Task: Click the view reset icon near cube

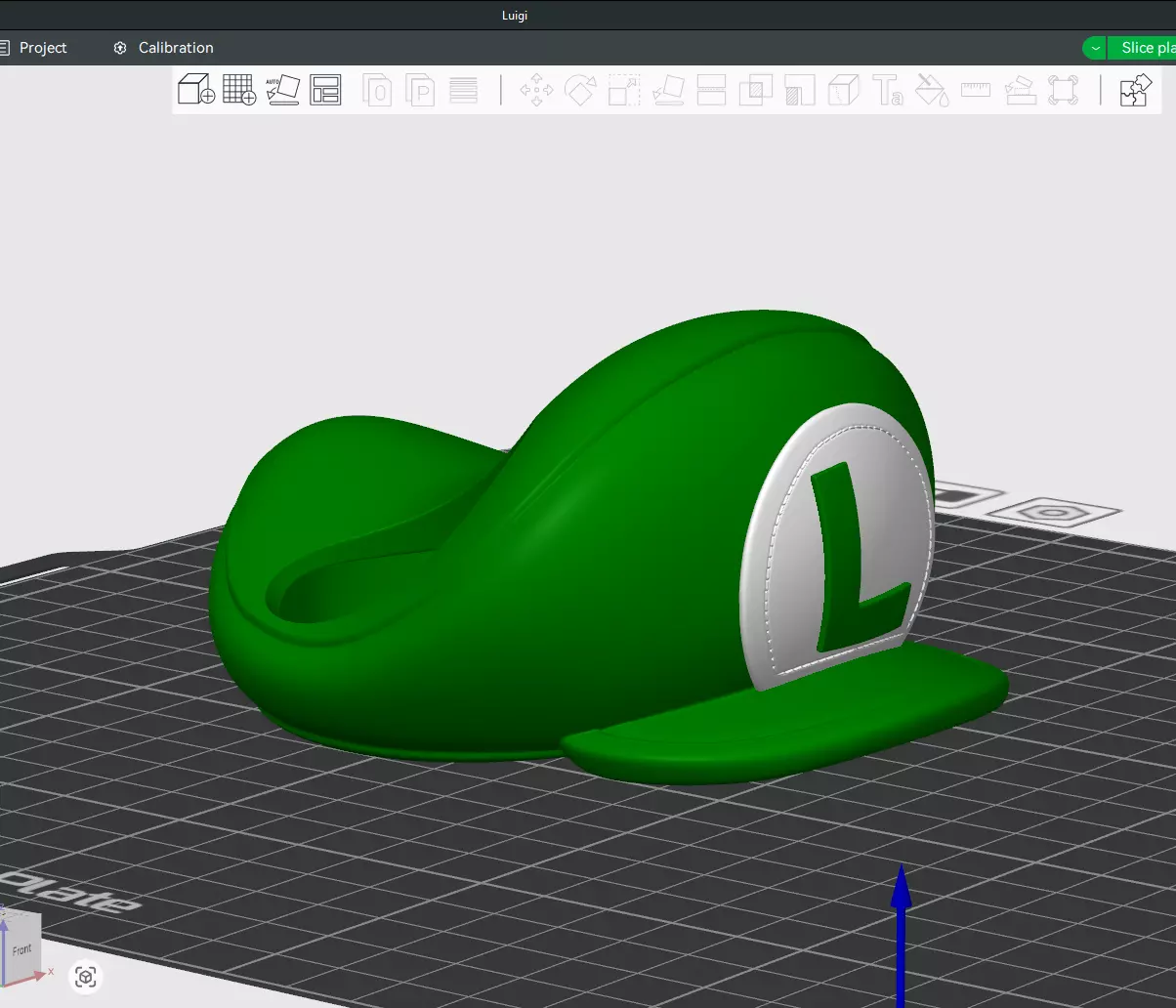Action: point(86,976)
